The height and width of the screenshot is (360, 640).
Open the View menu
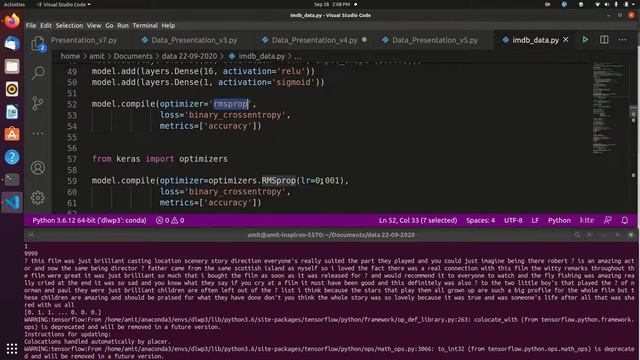94,25
